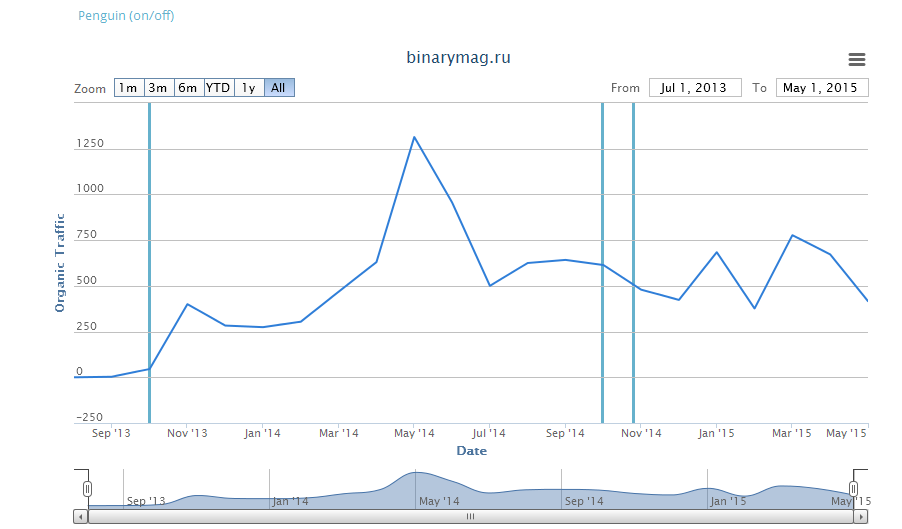Click the scrollbar left arrow button
Viewport: 902px width, 529px height.
(80, 517)
